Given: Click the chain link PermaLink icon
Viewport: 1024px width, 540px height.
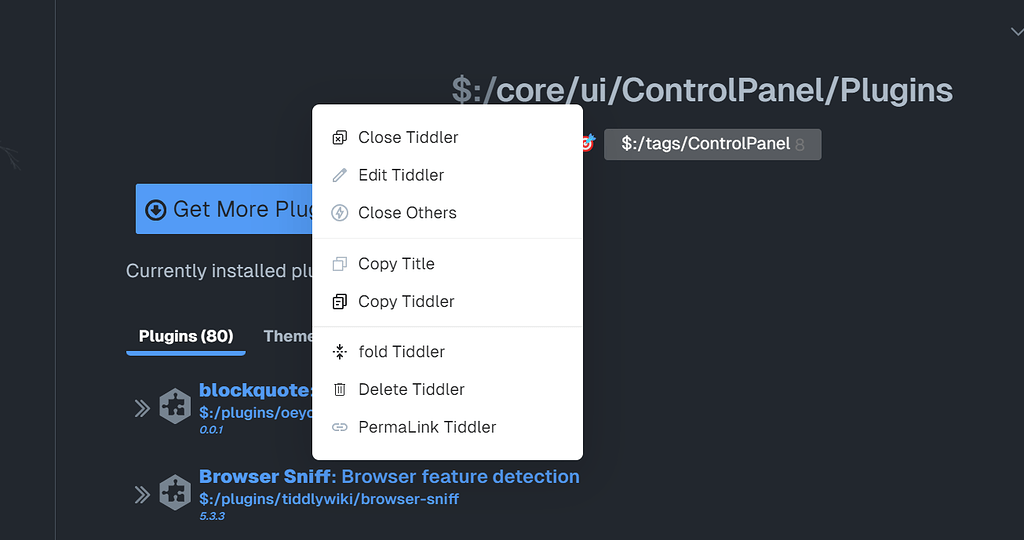Looking at the screenshot, I should [340, 427].
